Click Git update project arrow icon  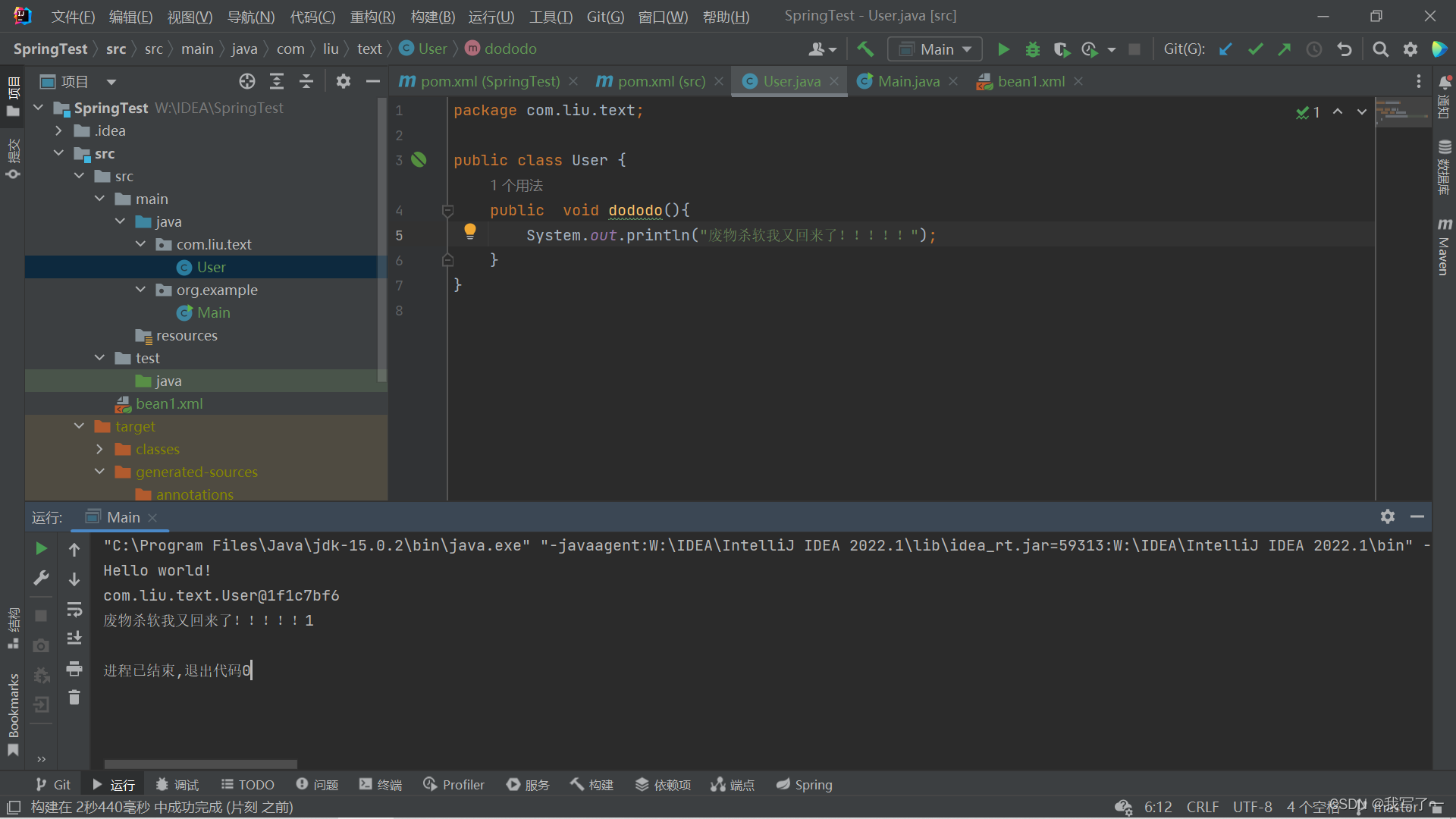[x=1225, y=49]
